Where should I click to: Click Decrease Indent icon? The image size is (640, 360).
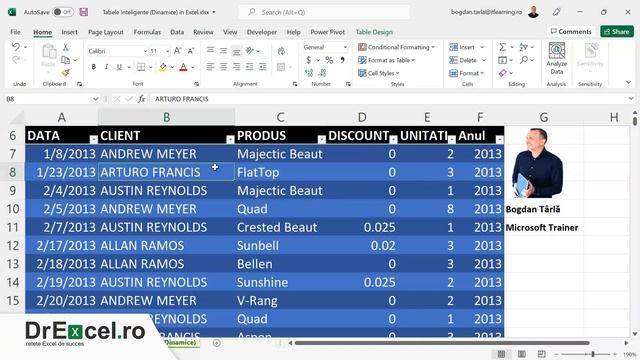(250, 67)
